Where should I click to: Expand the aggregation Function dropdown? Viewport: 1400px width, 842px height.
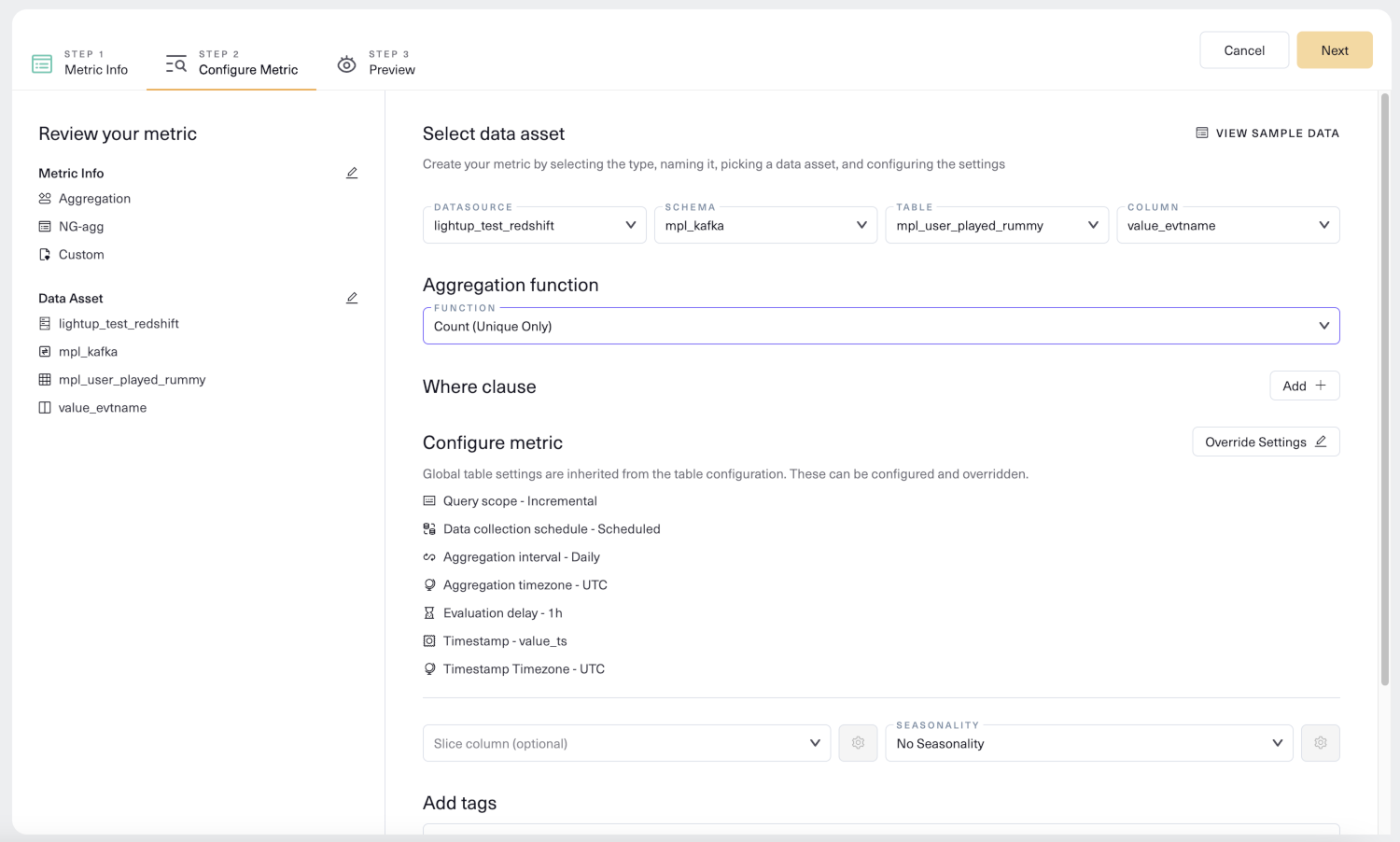pyautogui.click(x=880, y=327)
